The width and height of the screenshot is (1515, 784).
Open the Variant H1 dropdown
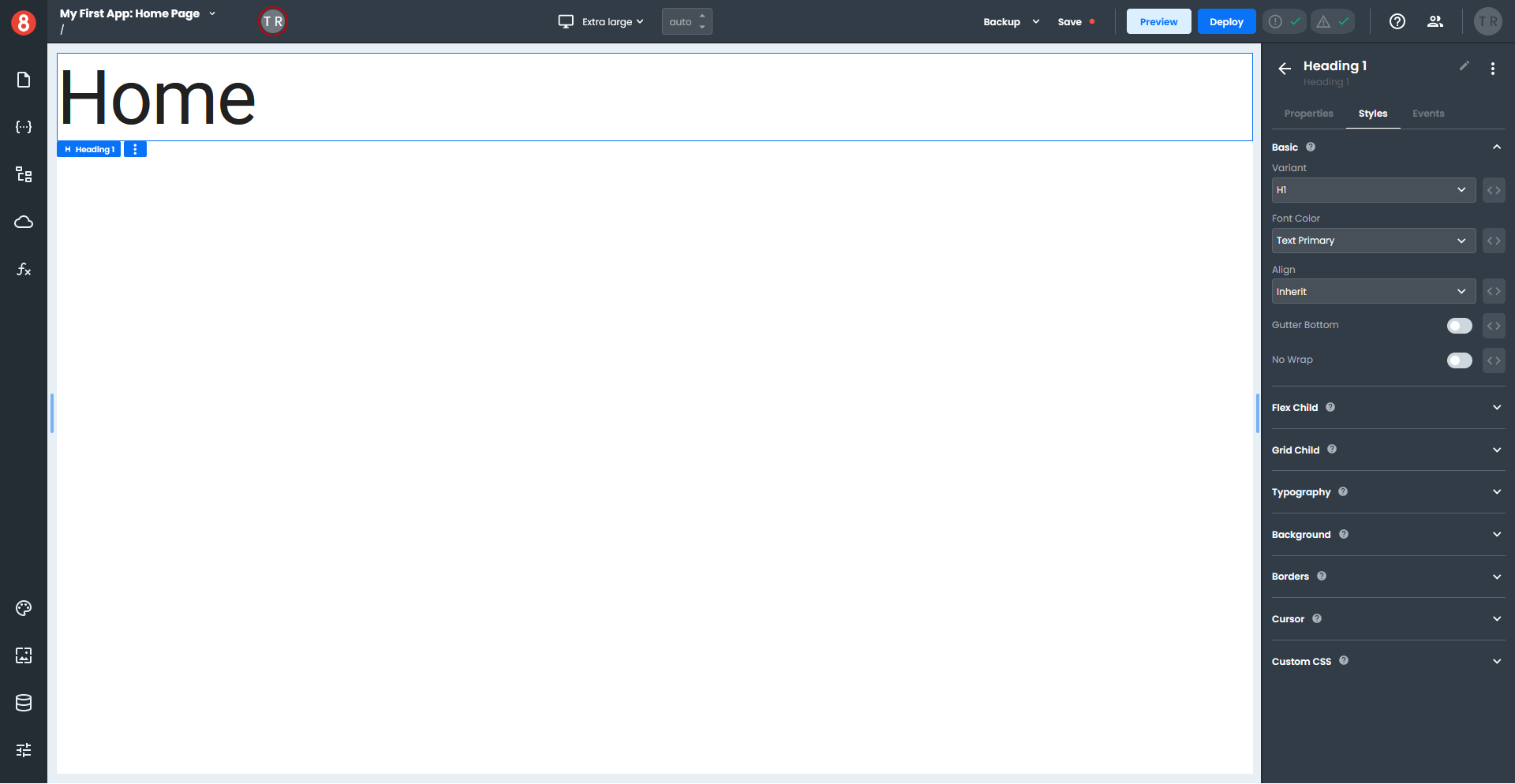coord(1373,190)
